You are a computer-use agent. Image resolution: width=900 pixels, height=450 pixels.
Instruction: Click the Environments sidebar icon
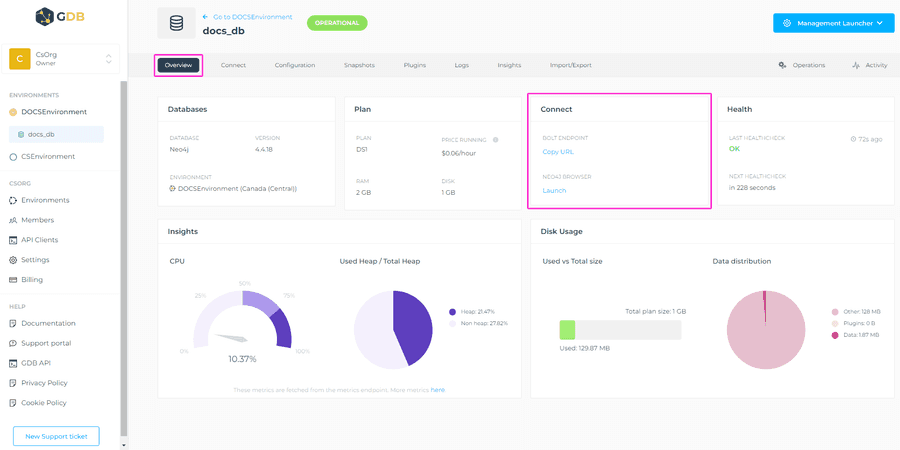[x=13, y=200]
